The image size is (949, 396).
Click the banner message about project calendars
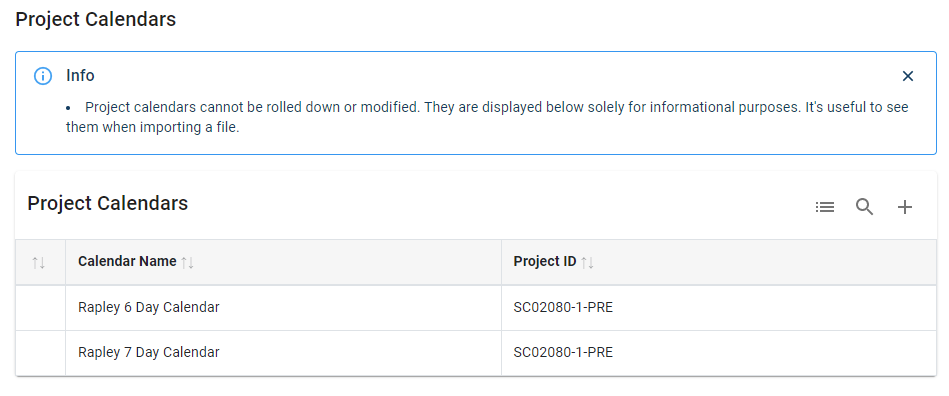487,117
